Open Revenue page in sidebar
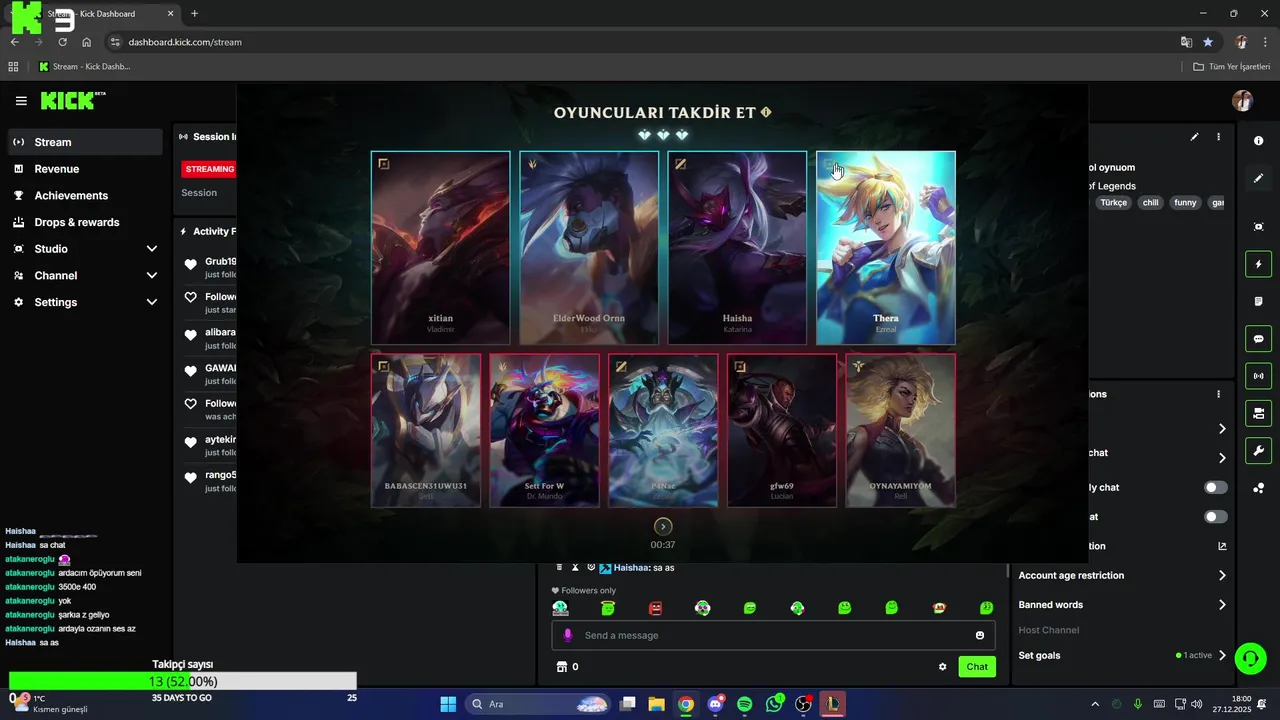 click(84, 169)
